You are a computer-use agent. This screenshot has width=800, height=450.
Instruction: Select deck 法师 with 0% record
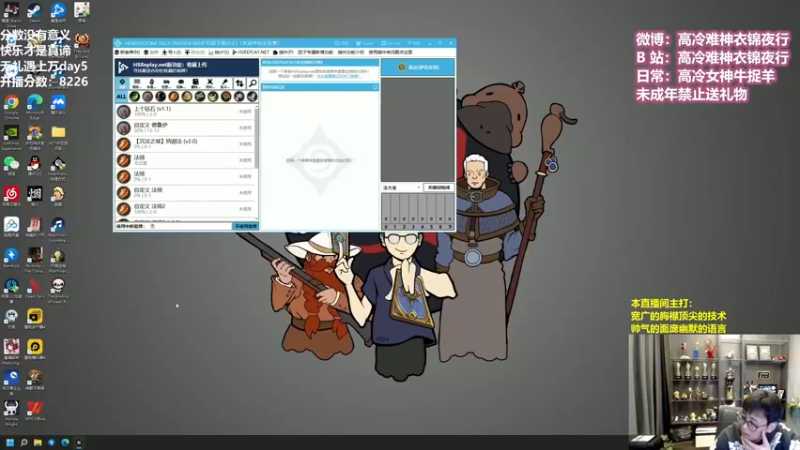pyautogui.click(x=185, y=177)
